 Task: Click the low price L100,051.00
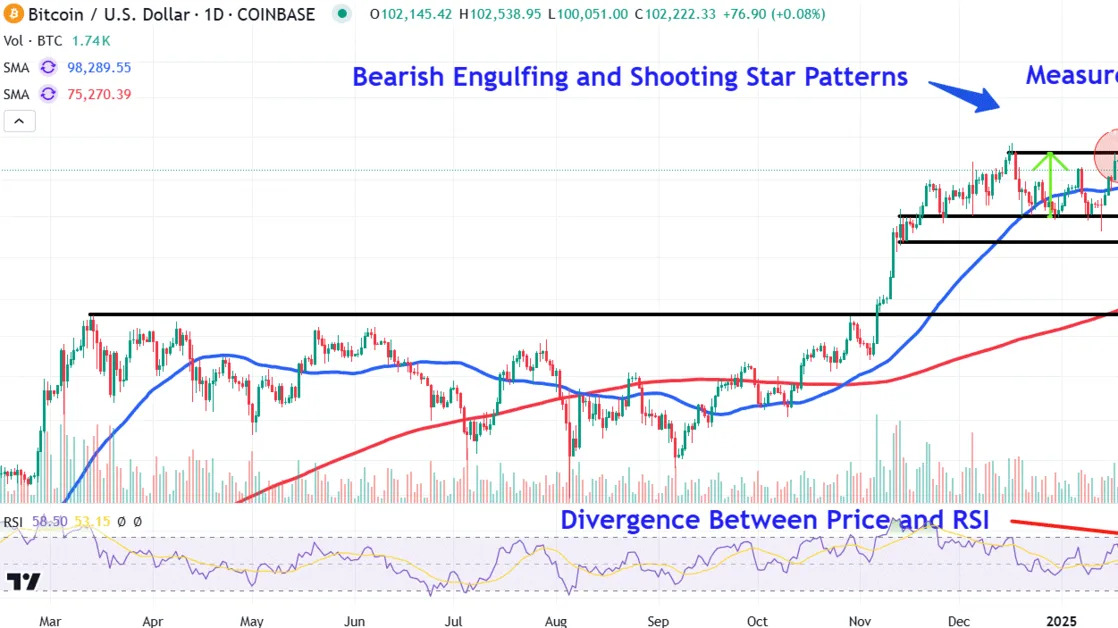point(588,14)
